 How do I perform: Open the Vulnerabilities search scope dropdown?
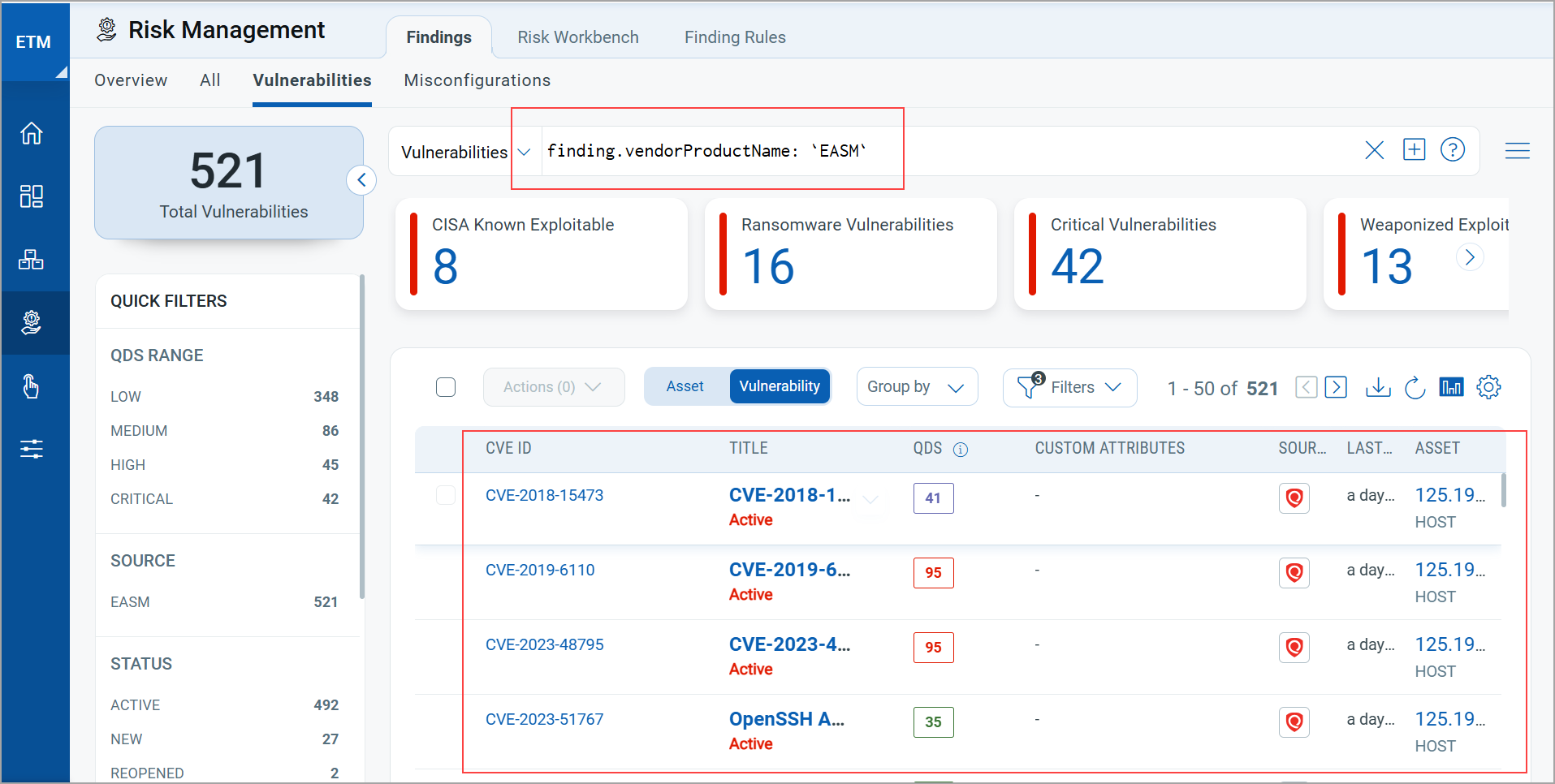pos(465,152)
